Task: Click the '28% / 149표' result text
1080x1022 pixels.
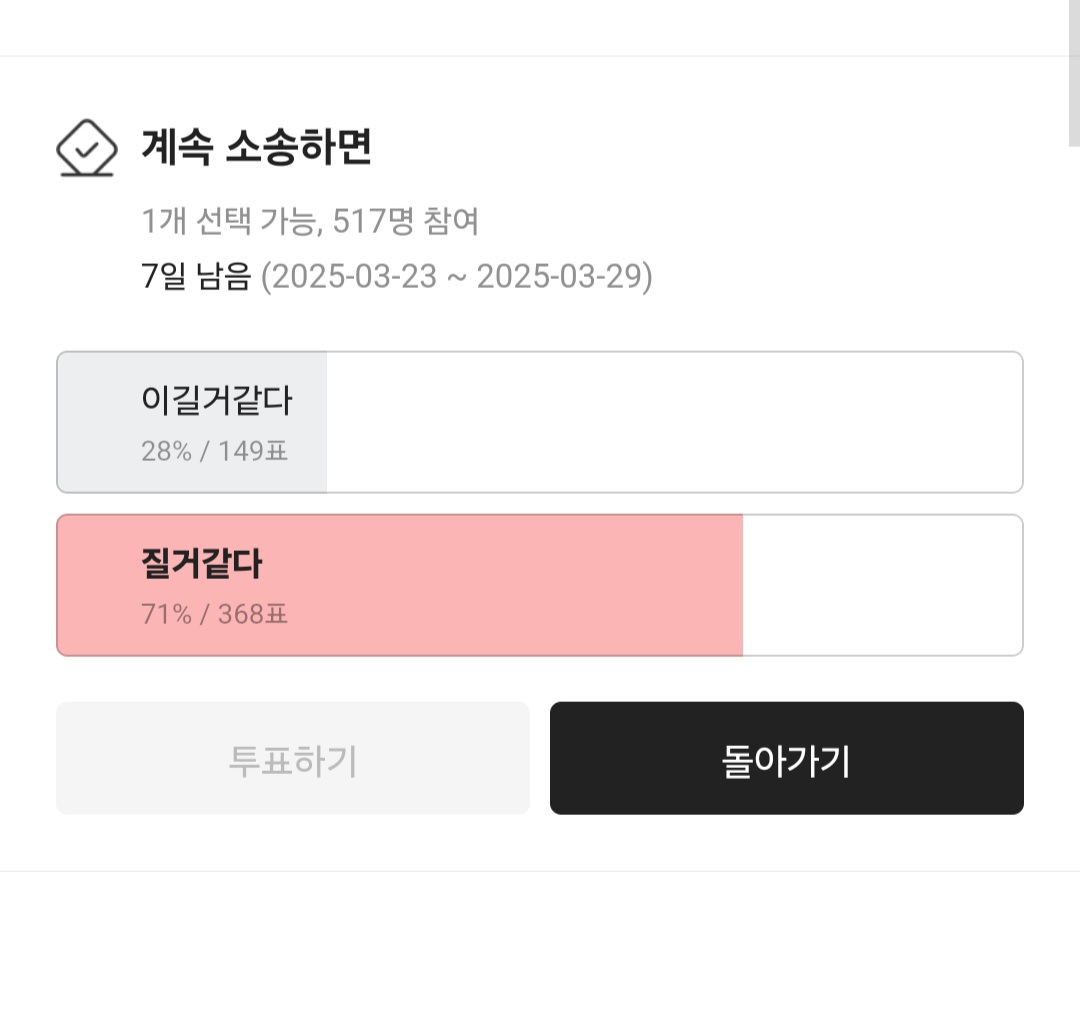Action: point(214,451)
